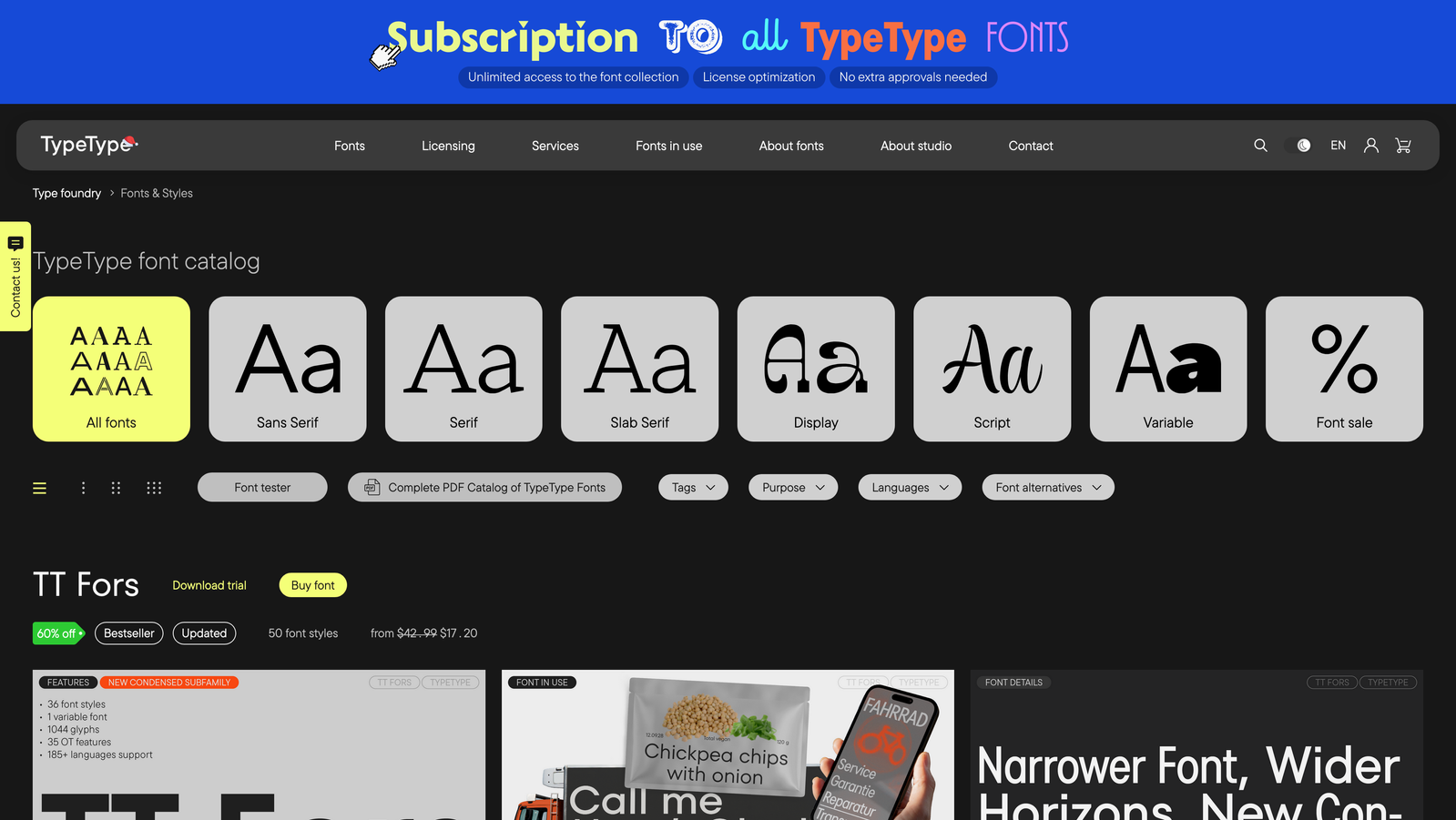Click the Fonts & Styles breadcrumb
Viewport: 1456px width, 820px height.
157,193
